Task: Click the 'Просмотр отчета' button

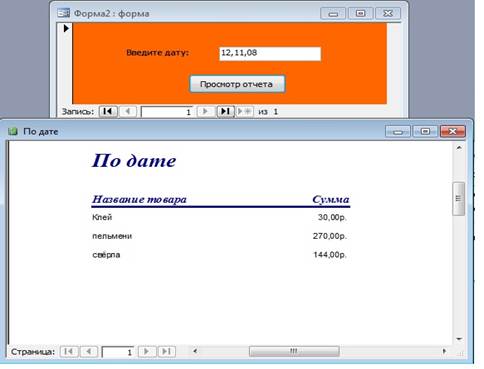Action: click(x=237, y=84)
